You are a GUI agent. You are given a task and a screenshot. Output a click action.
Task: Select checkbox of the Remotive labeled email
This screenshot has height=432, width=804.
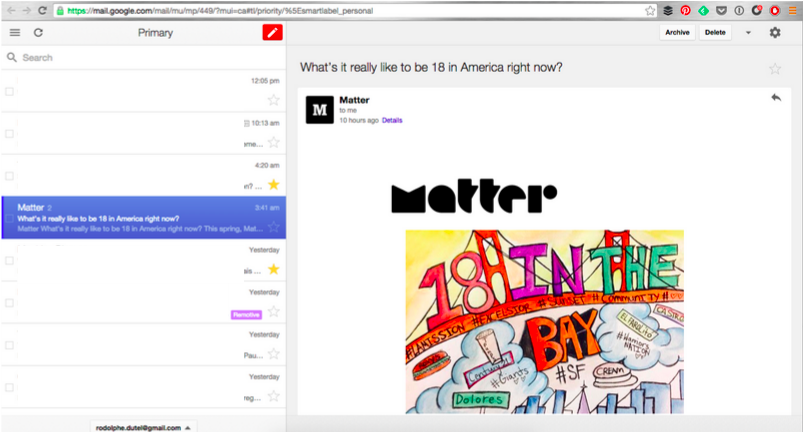(9, 303)
